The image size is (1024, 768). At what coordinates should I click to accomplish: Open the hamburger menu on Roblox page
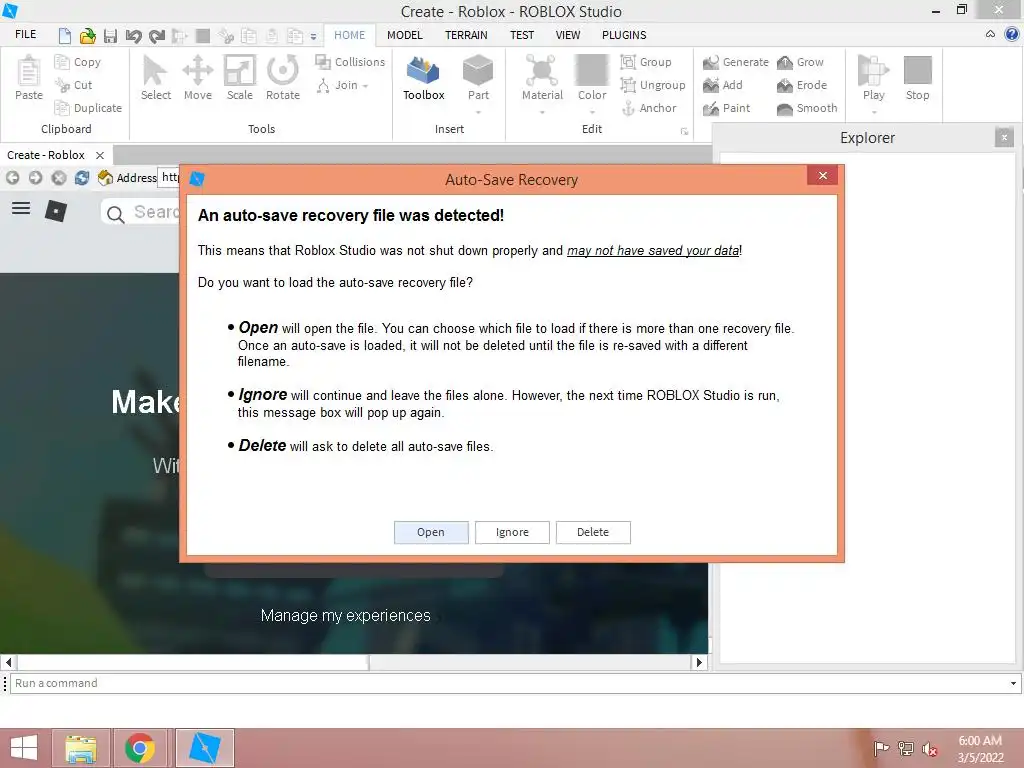coord(21,208)
